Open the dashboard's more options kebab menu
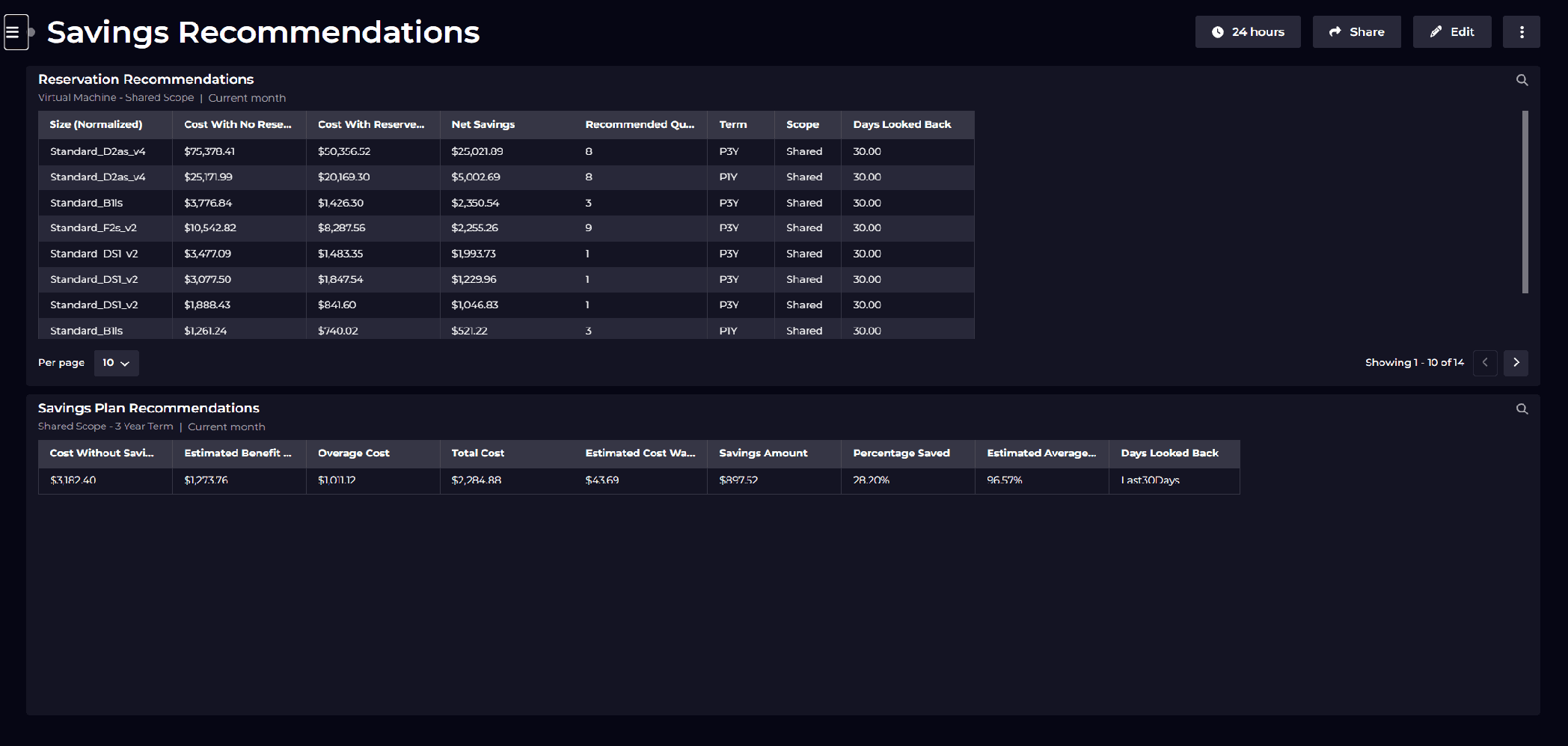The image size is (1568, 746). pos(1522,31)
